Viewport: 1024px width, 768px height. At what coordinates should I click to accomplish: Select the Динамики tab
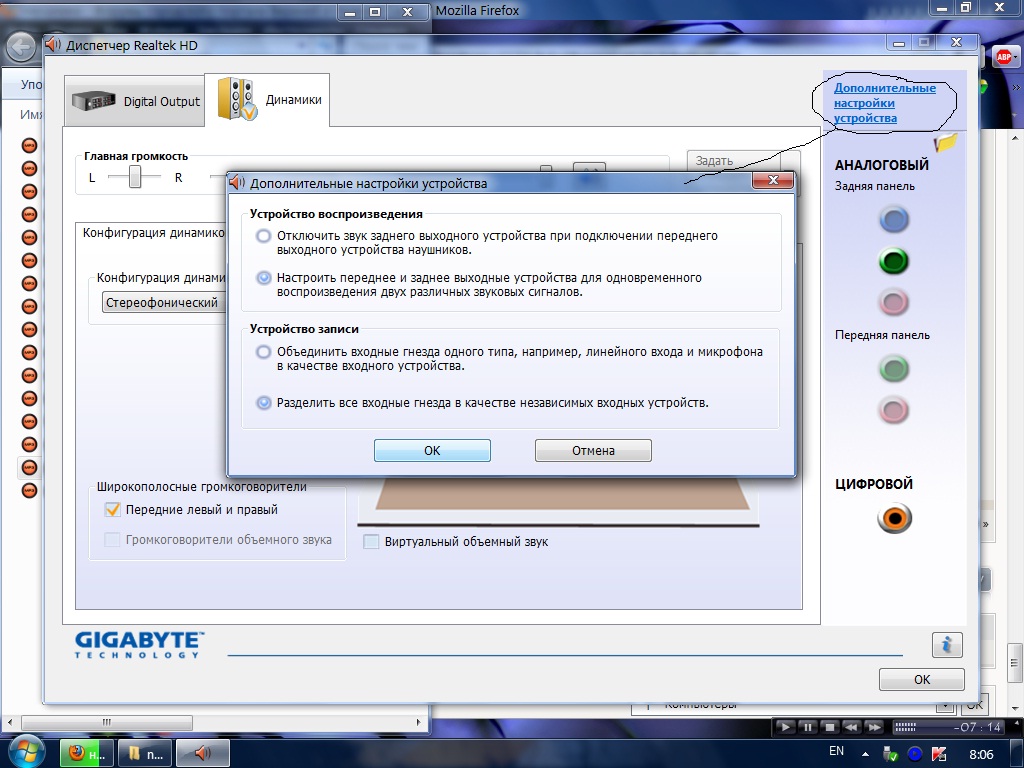267,100
